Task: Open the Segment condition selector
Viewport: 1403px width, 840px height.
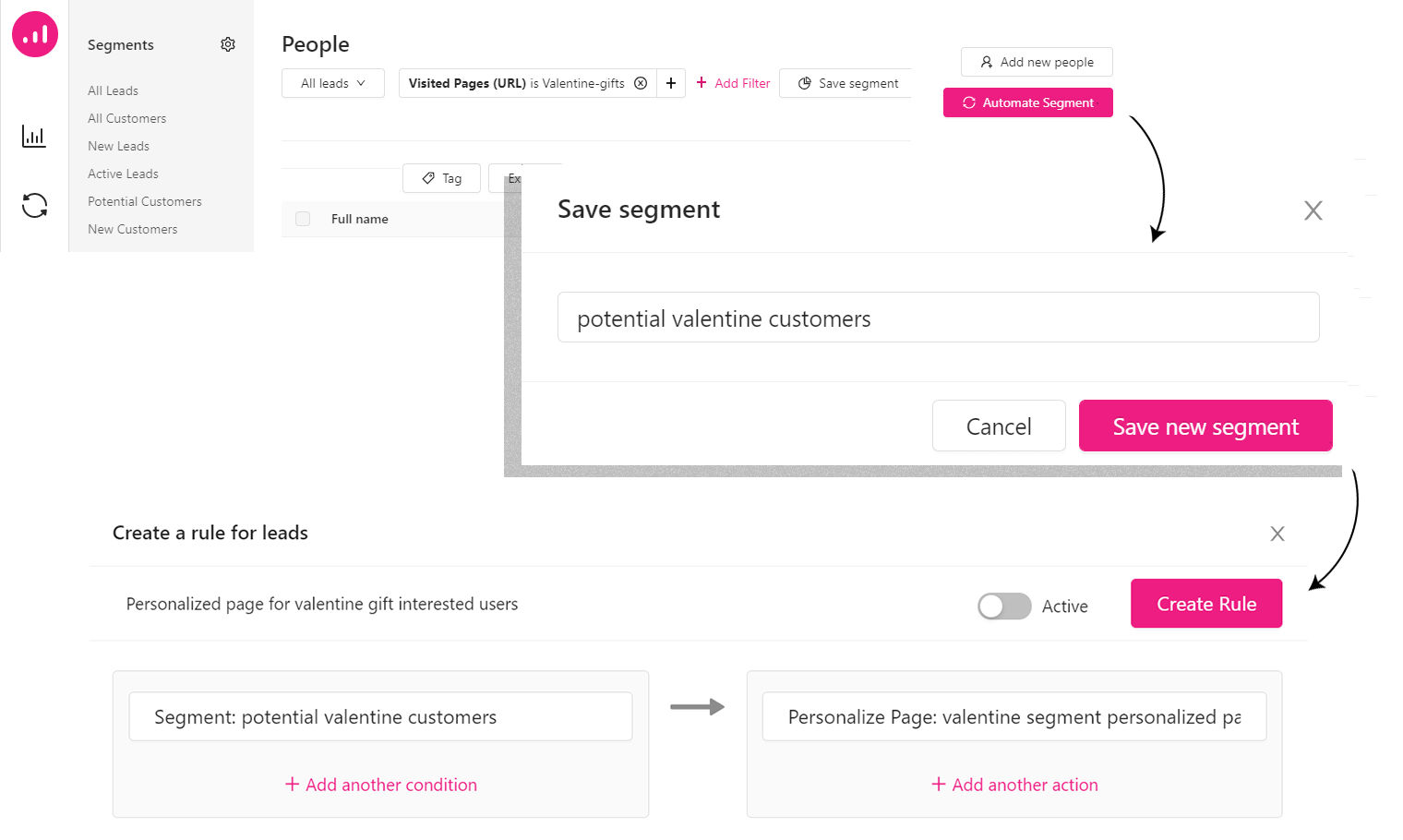Action: tap(380, 716)
